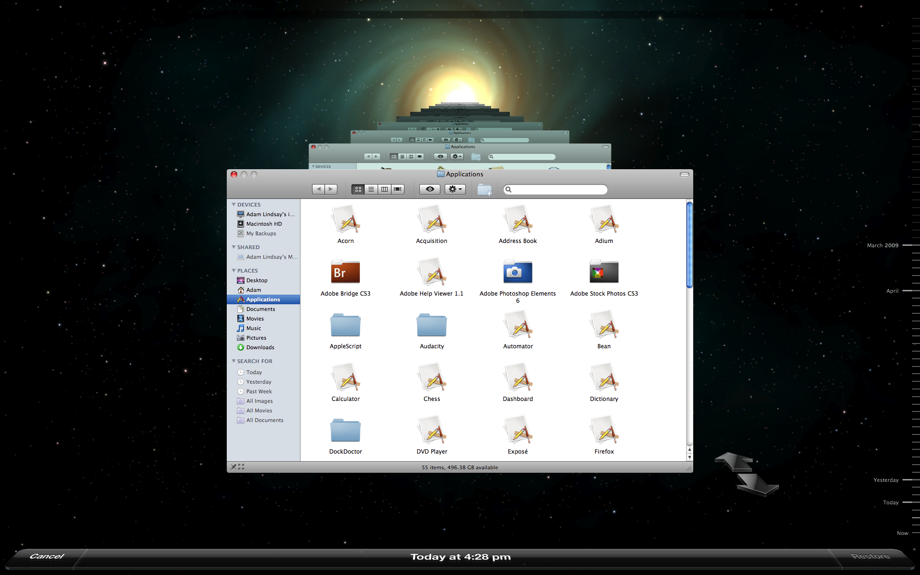Select the Acquisition app icon
Screen dimensions: 920x575
pyautogui.click(x=432, y=220)
